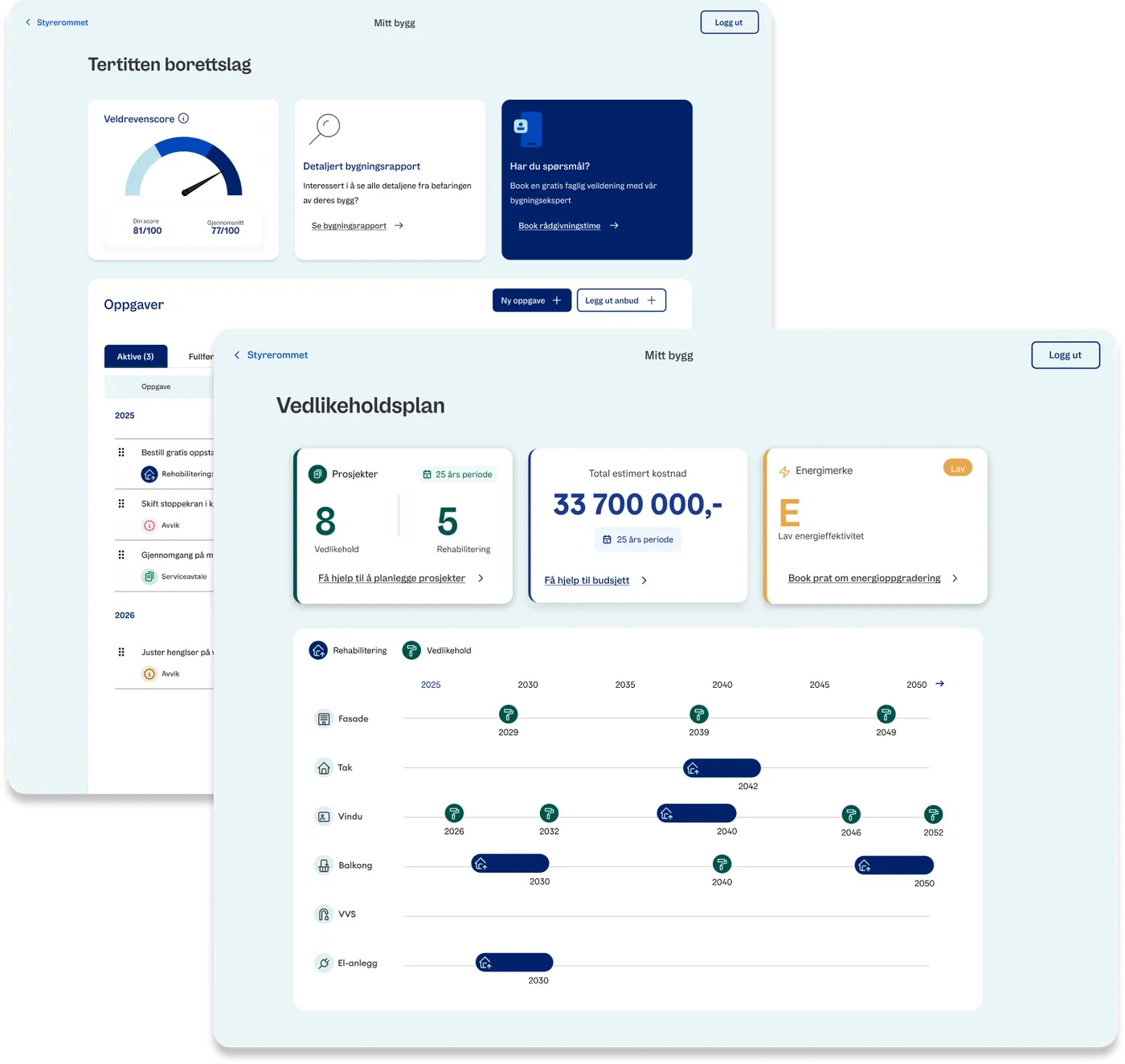Click Legg ut anbud button
The height and width of the screenshot is (1064, 1125).
(x=621, y=301)
